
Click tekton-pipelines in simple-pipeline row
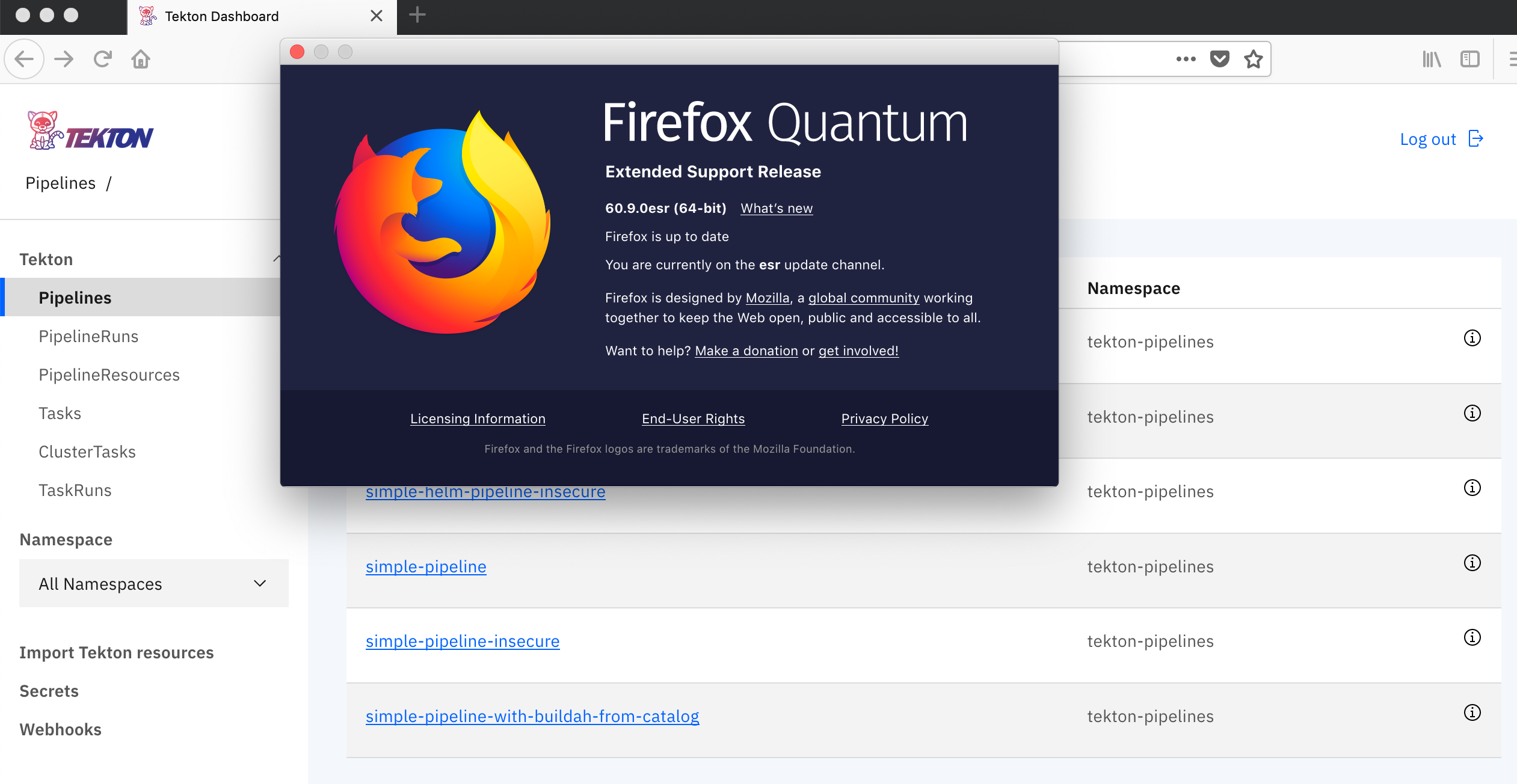(x=1150, y=566)
